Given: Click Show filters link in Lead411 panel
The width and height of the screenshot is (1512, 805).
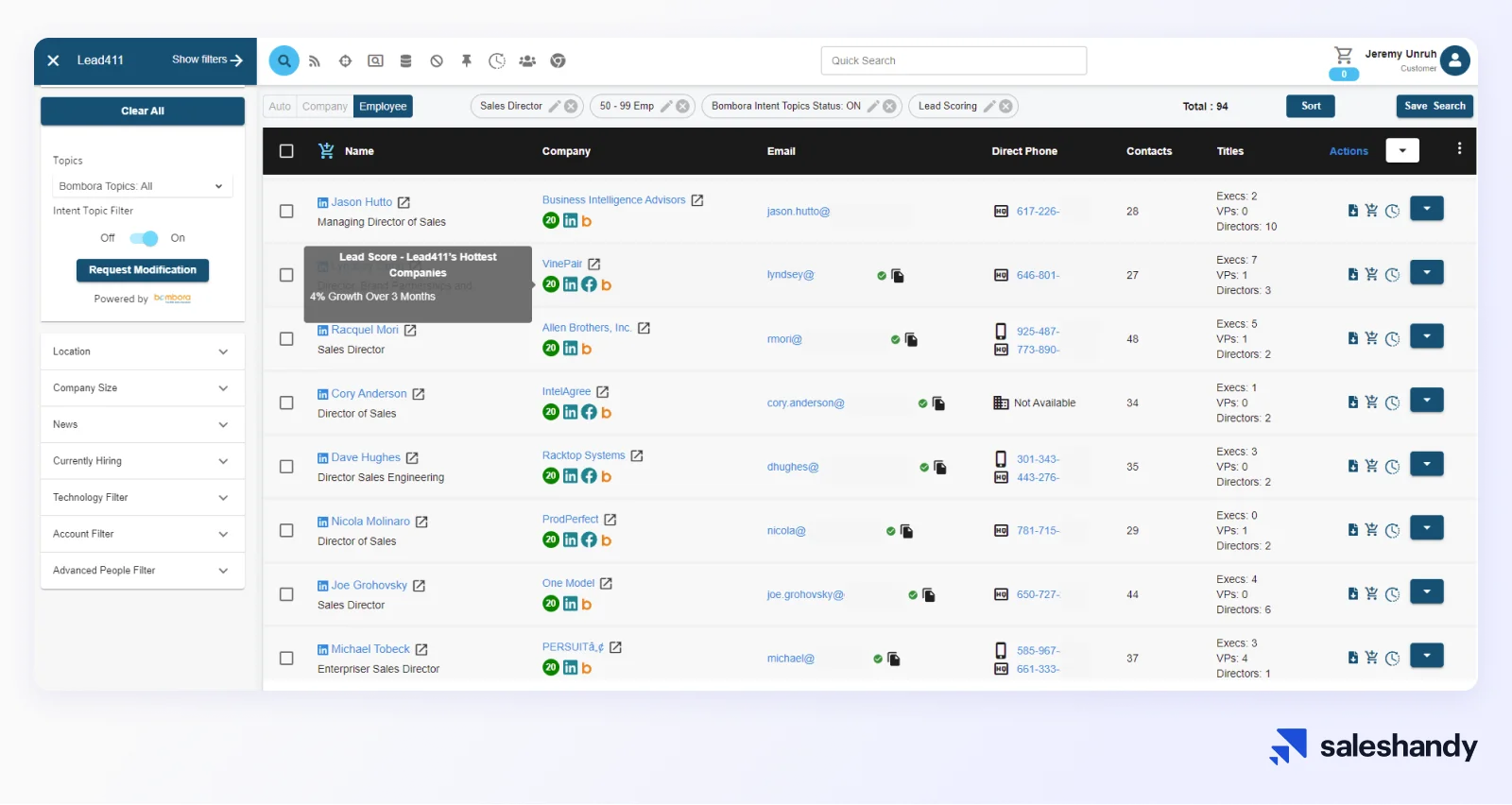Looking at the screenshot, I should [x=207, y=60].
